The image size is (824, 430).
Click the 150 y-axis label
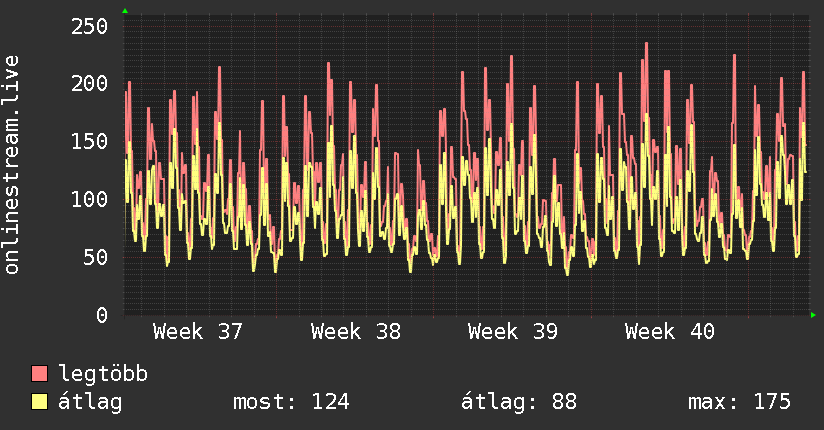pyautogui.click(x=89, y=141)
